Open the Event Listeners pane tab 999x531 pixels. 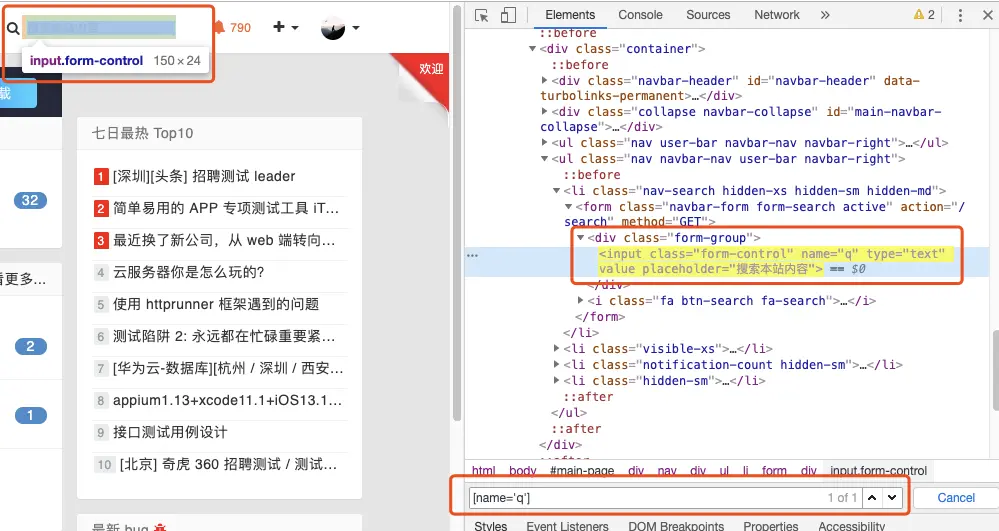(567, 526)
